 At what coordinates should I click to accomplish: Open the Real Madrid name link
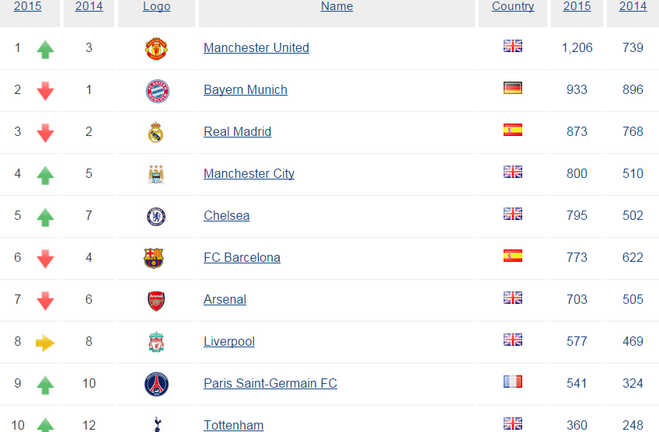(237, 132)
